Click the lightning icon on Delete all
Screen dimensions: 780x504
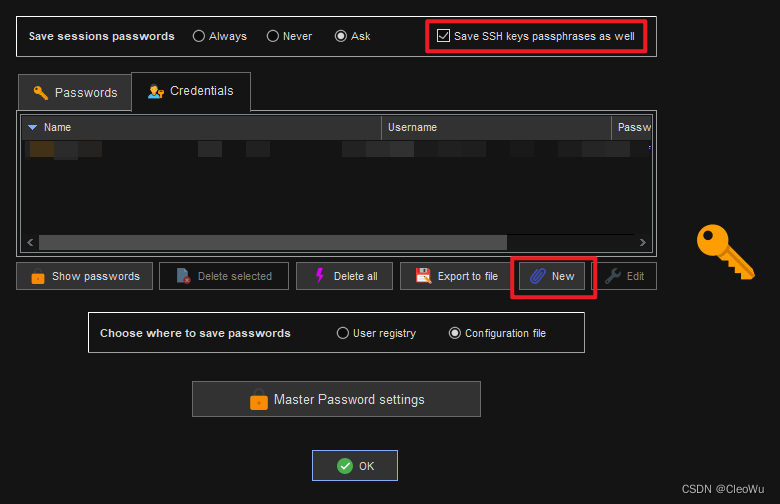tap(319, 276)
